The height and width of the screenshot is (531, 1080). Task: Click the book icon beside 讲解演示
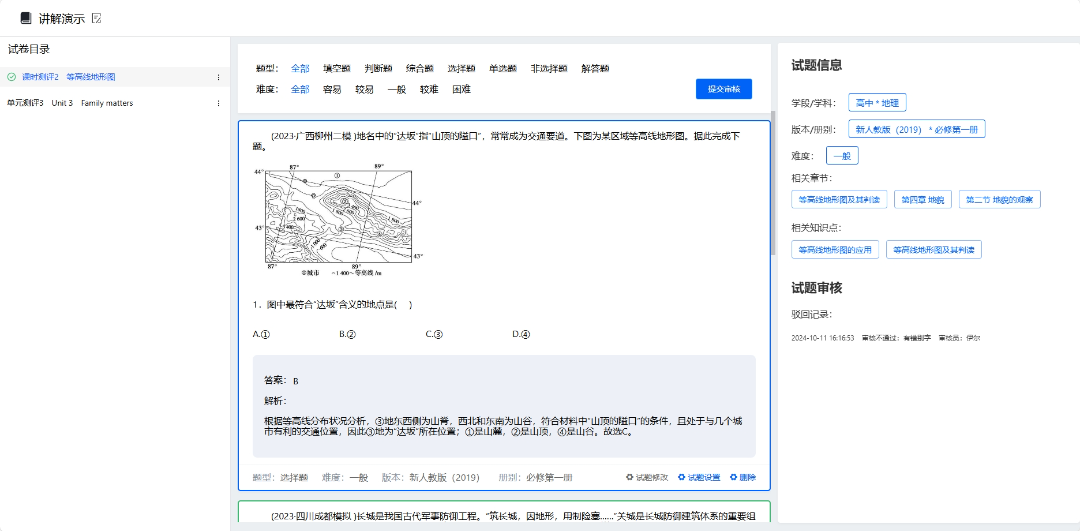(26, 19)
